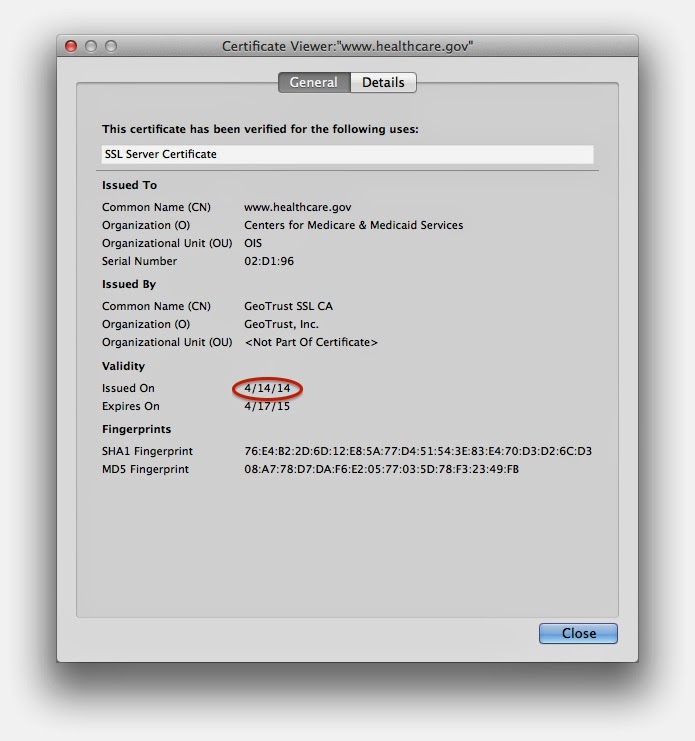Click the <Not Part Of Certificate> text
The width and height of the screenshot is (695, 741).
pyautogui.click(x=311, y=342)
